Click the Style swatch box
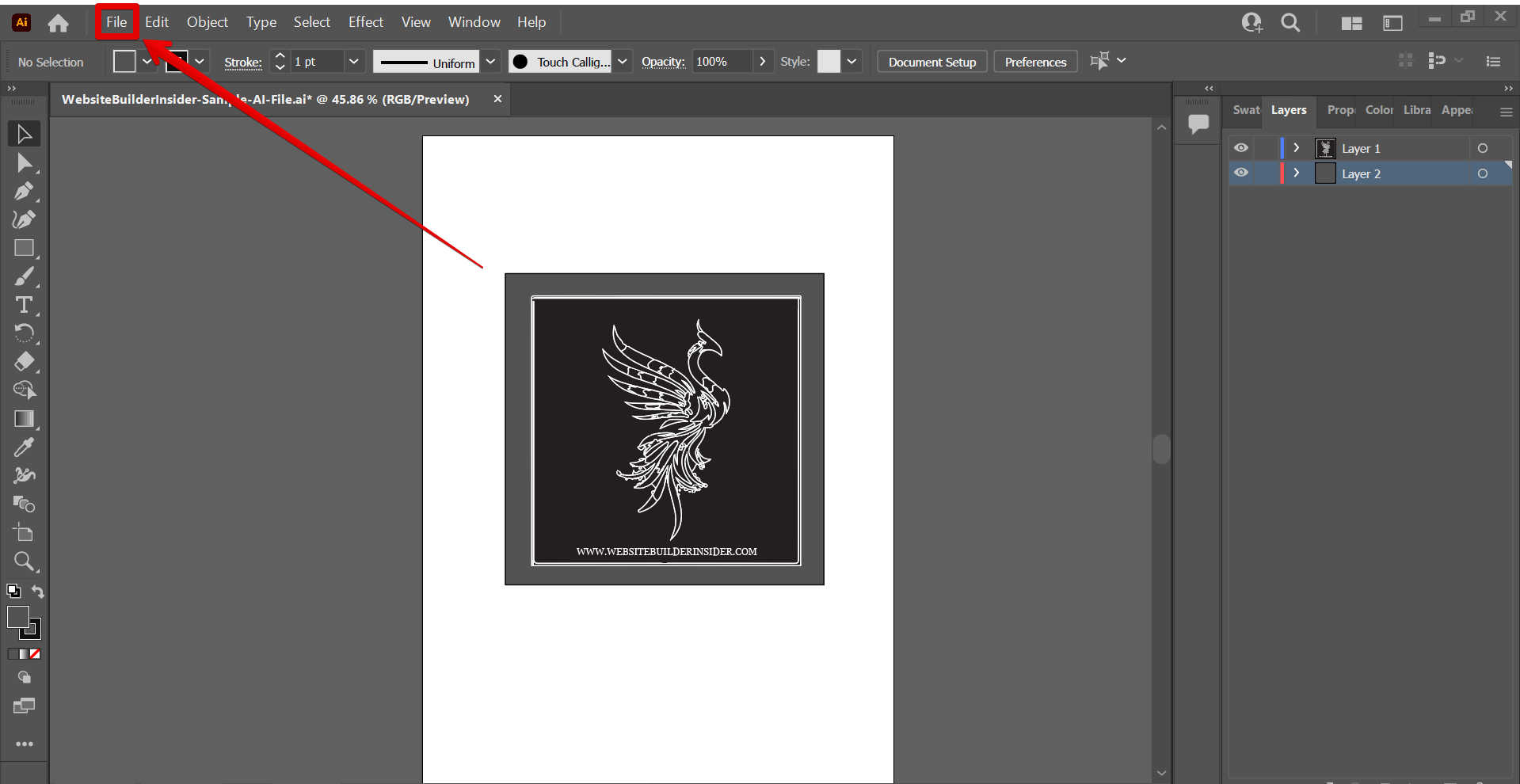This screenshot has width=1520, height=784. [829, 62]
